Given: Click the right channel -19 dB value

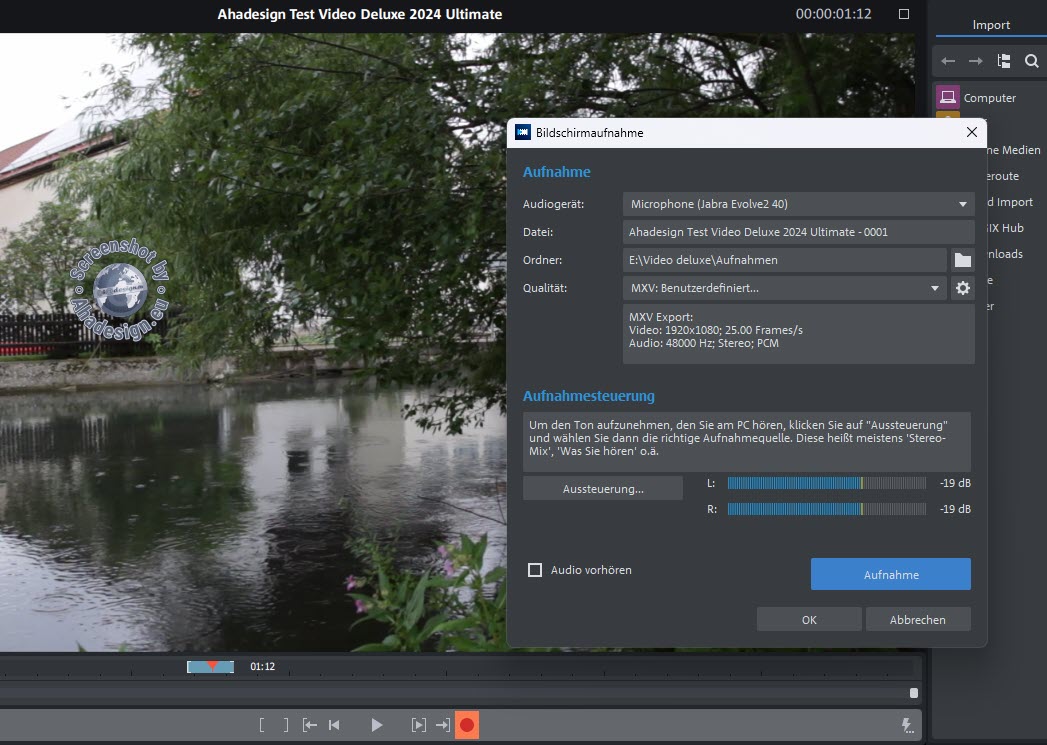Looking at the screenshot, I should coord(955,509).
